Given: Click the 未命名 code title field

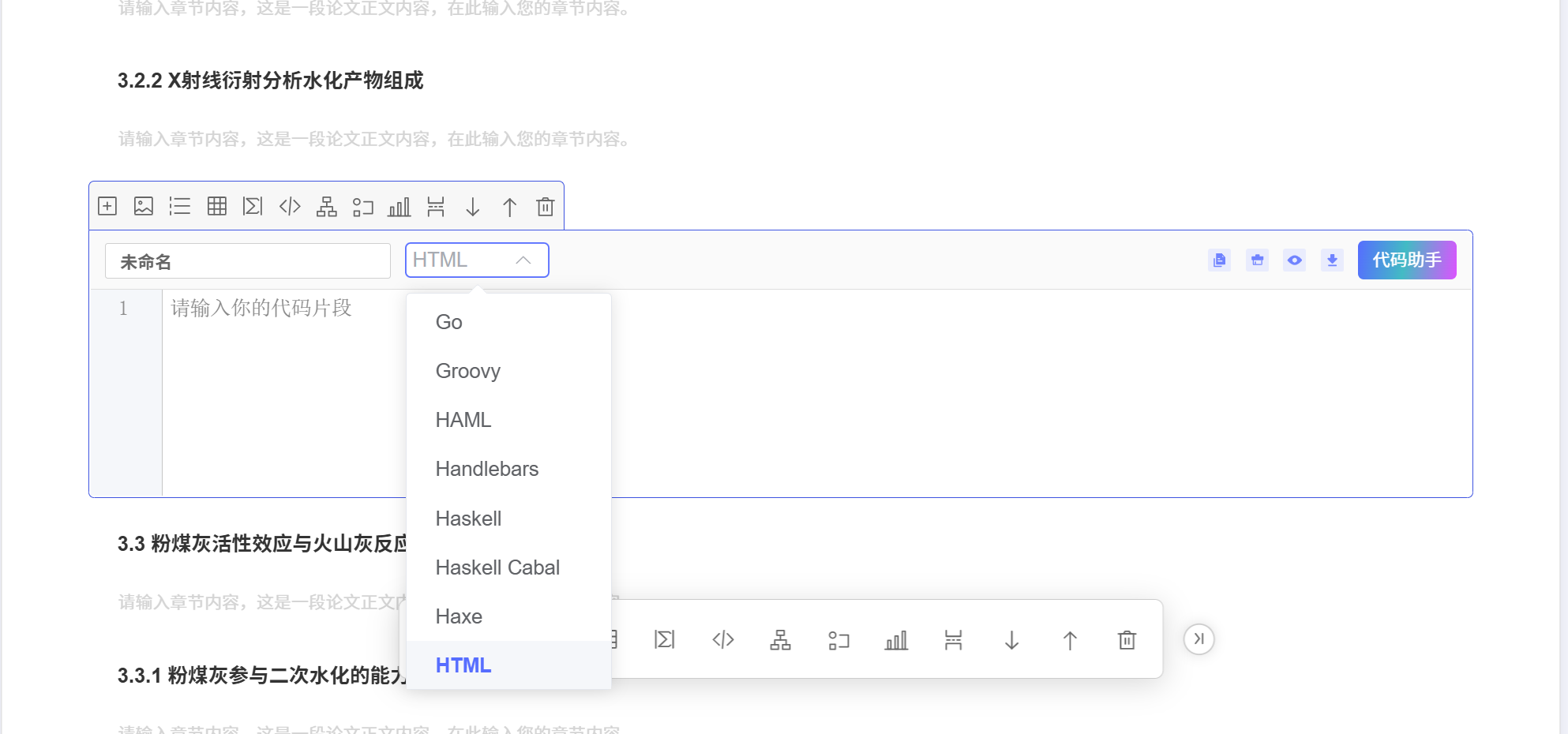Looking at the screenshot, I should click(x=247, y=261).
